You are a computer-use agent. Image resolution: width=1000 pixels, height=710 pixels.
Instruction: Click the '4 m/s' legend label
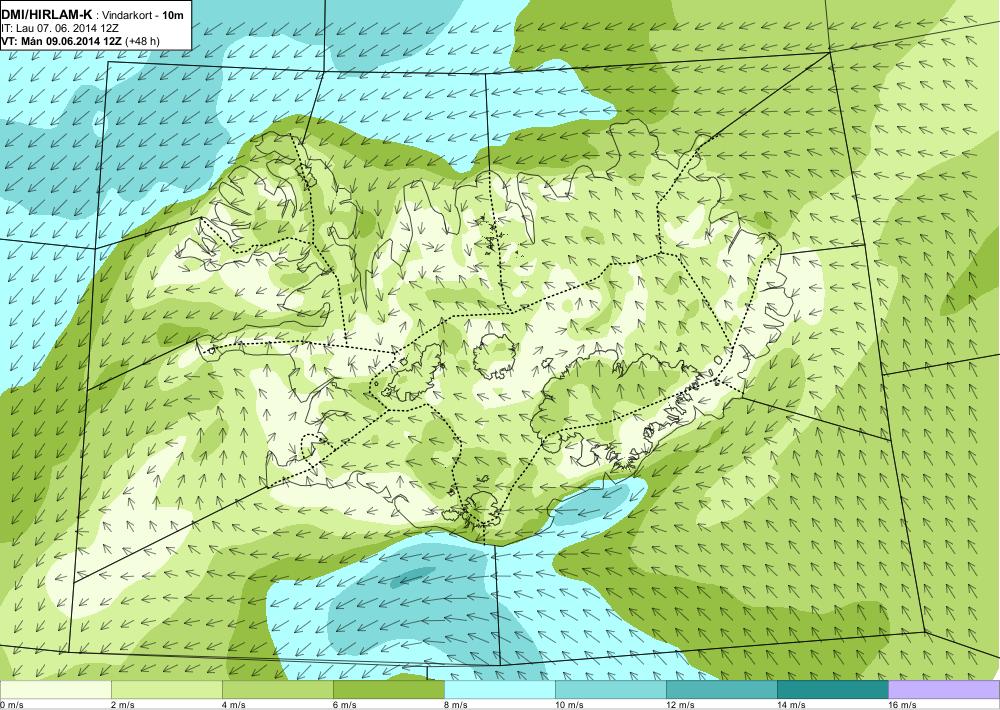(x=234, y=705)
